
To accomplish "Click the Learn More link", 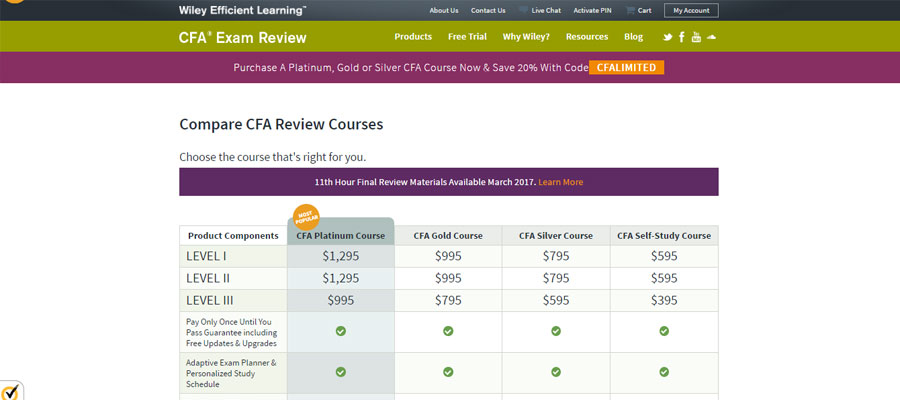I will (560, 182).
